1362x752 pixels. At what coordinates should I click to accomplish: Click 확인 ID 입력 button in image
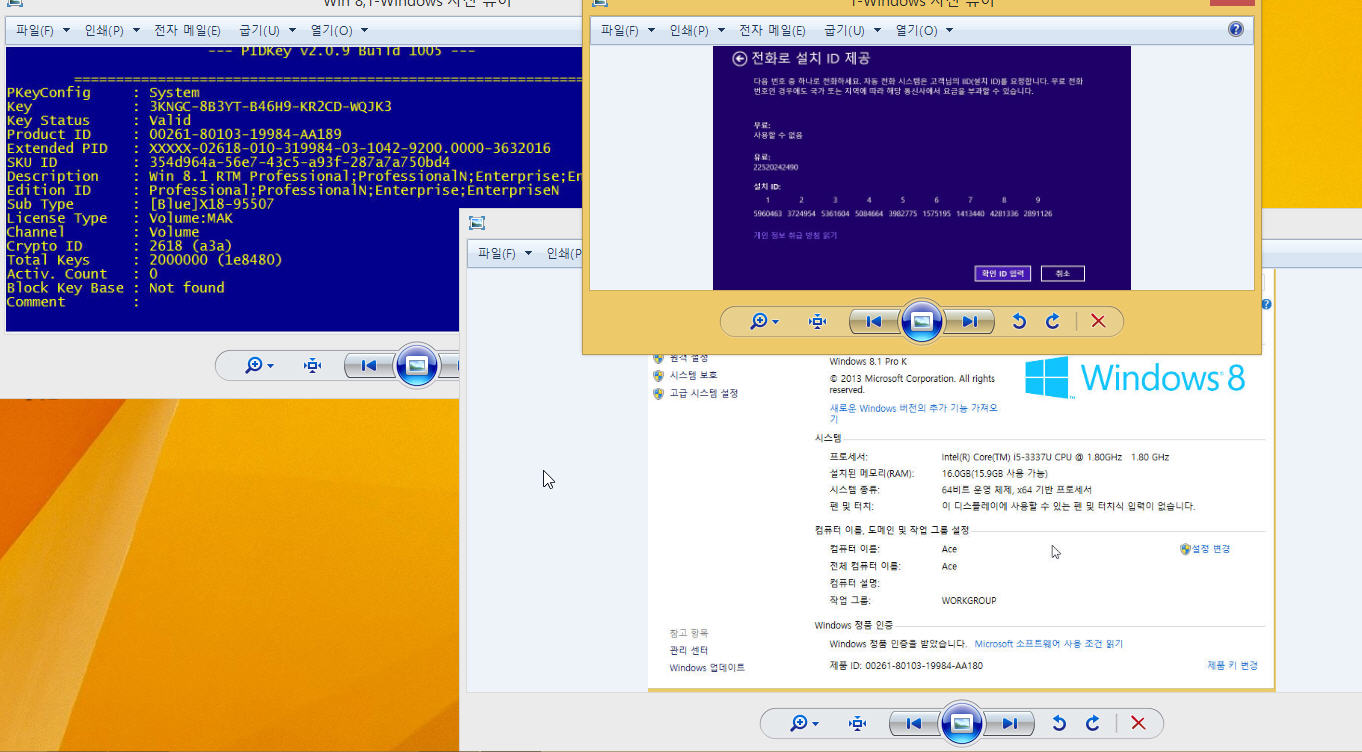click(1002, 273)
